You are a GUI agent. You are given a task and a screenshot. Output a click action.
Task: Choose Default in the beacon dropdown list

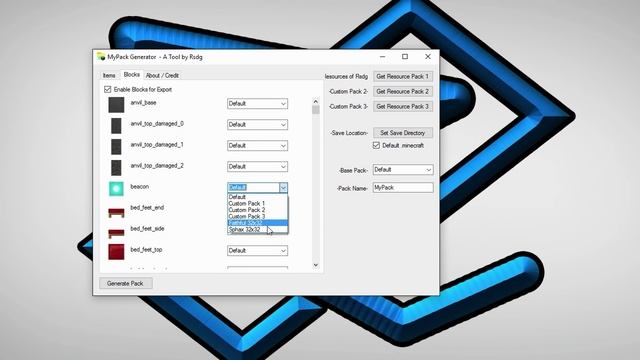pyautogui.click(x=258, y=197)
